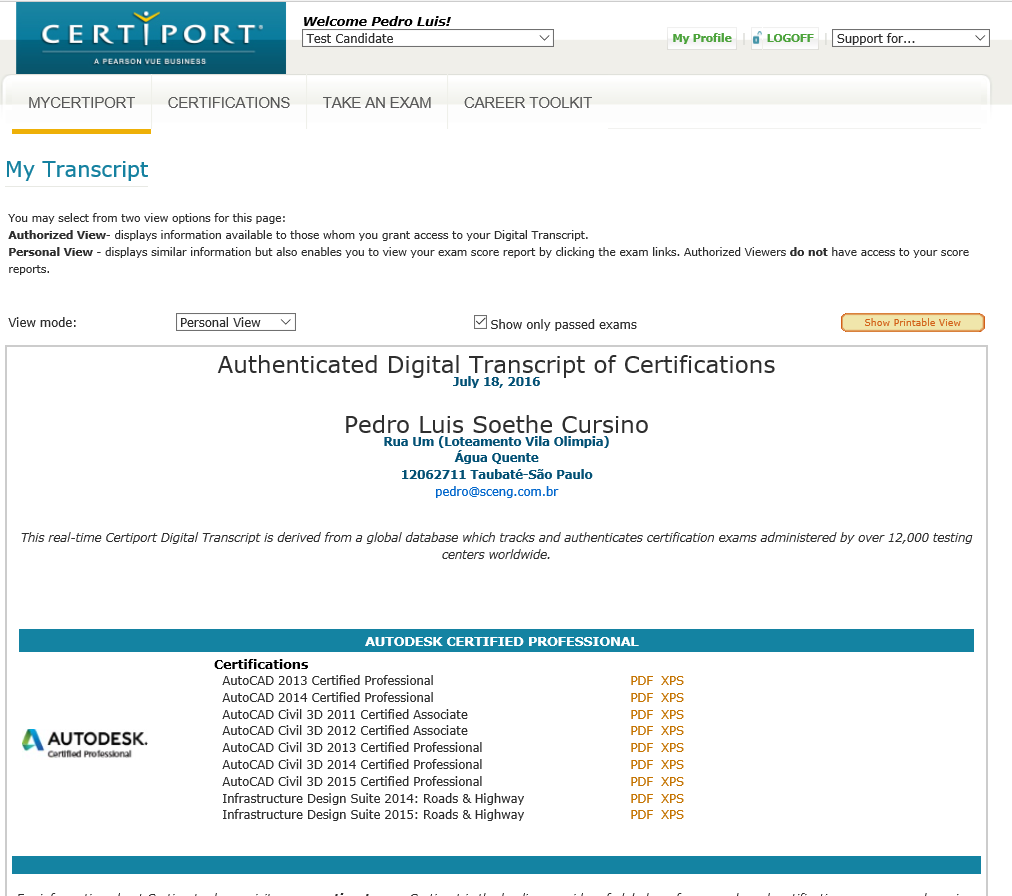Expand the Support for dropdown
Image resolution: width=1012 pixels, height=896 pixels.
coord(910,39)
